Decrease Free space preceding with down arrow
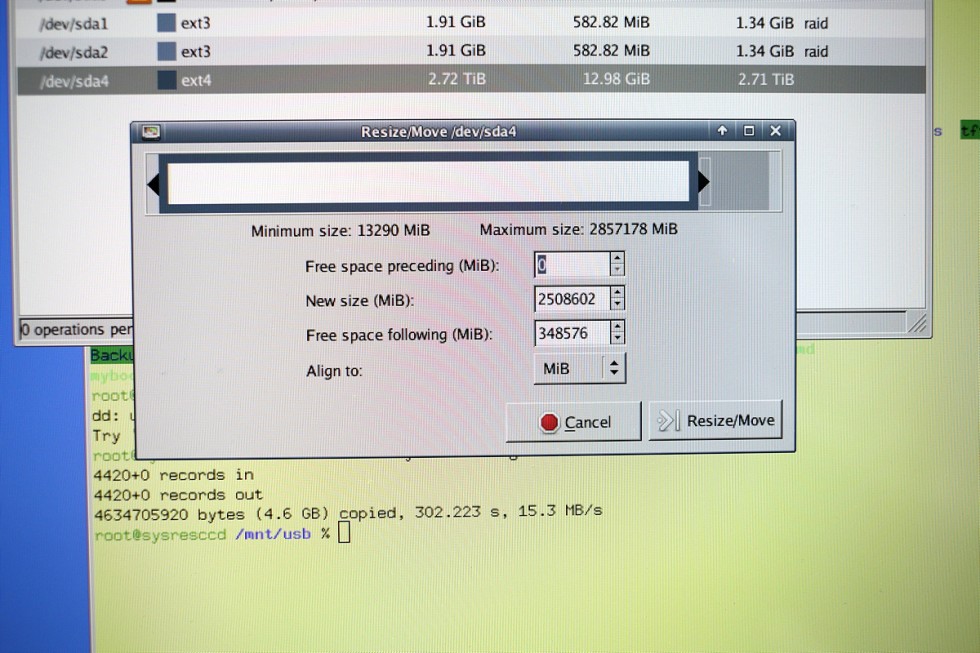 [x=617, y=270]
